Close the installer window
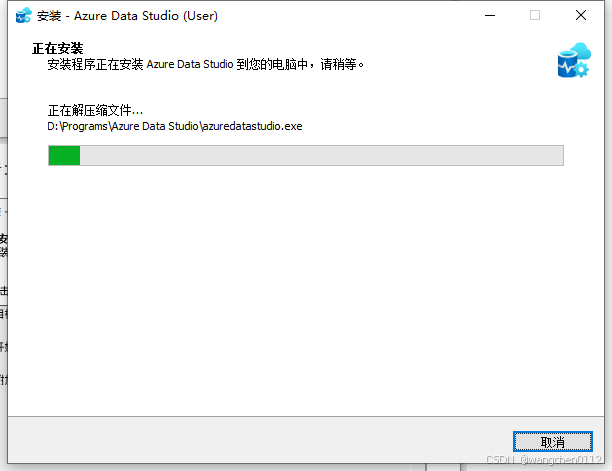612x471 pixels. point(581,16)
